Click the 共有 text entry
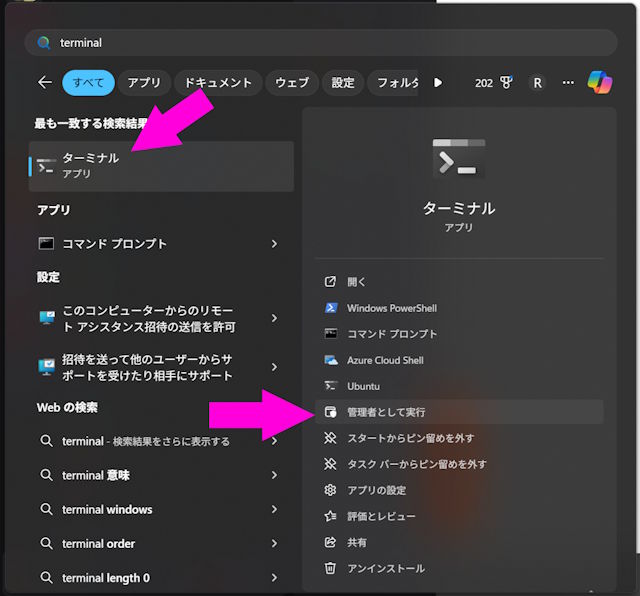This screenshot has width=640, height=596. [x=357, y=542]
